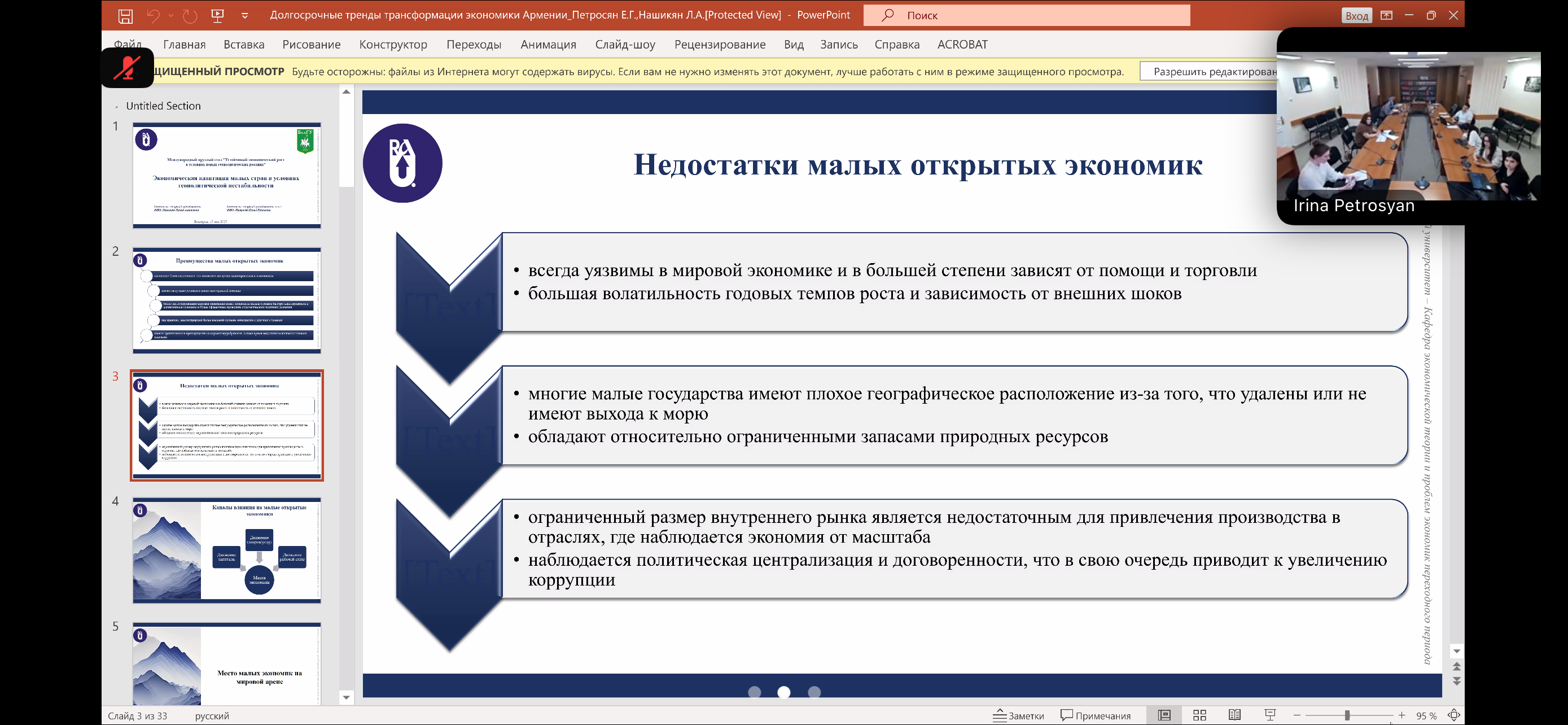Click the Redo arrow icon

(x=190, y=16)
